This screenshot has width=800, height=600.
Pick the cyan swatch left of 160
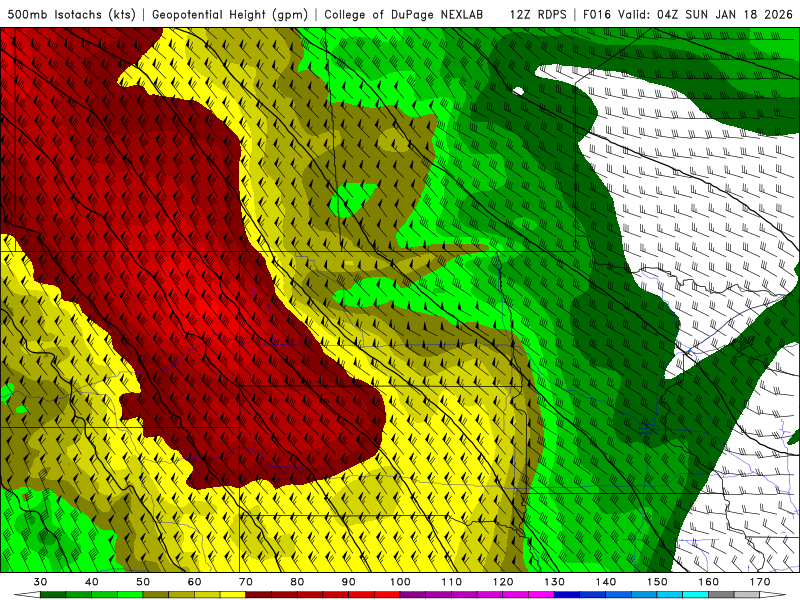[695, 595]
